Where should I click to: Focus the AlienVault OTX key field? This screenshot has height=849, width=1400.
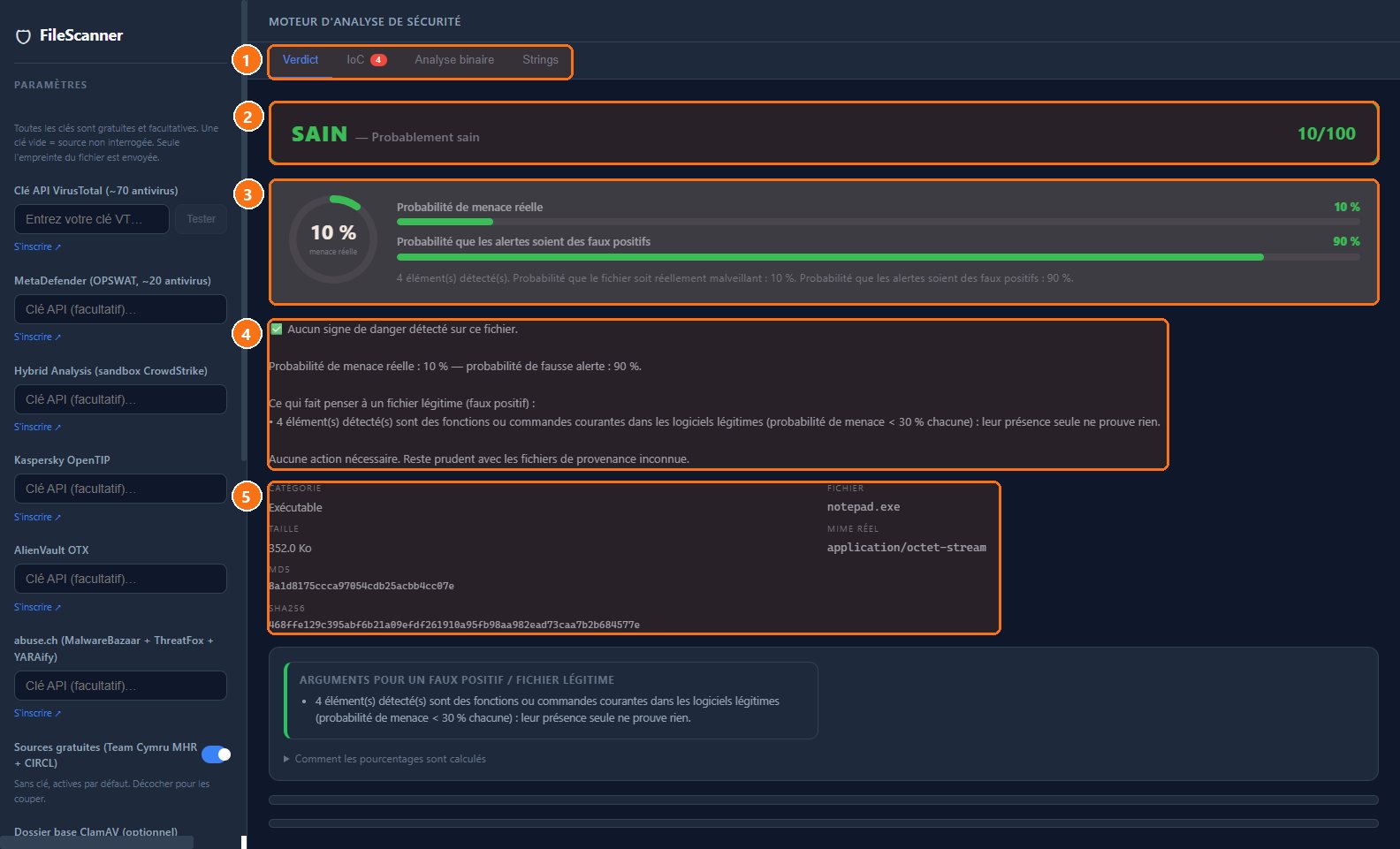120,579
